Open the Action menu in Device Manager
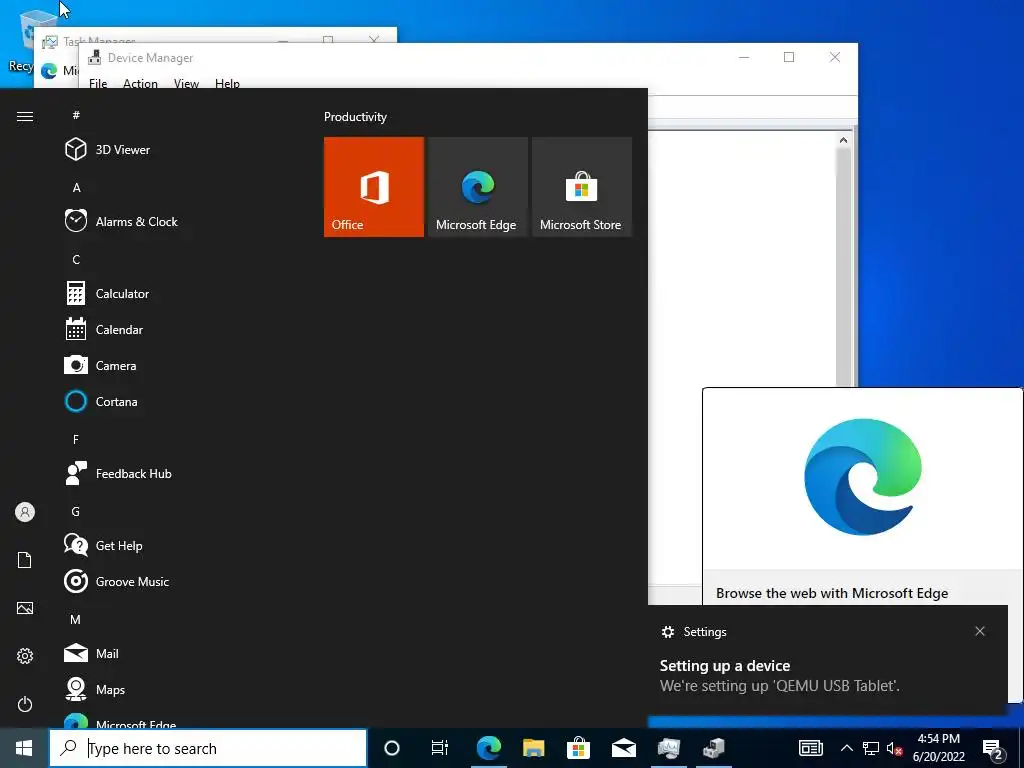The image size is (1024, 768). tap(140, 84)
